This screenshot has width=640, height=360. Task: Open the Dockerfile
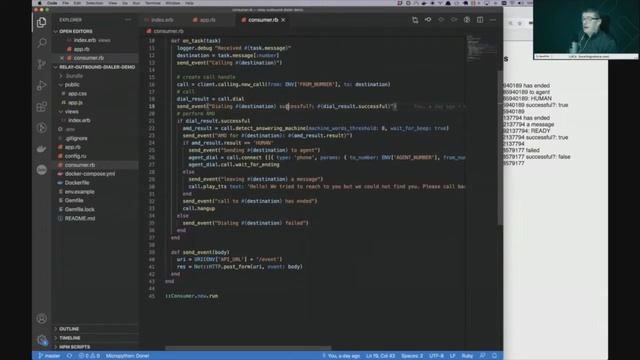(77, 183)
